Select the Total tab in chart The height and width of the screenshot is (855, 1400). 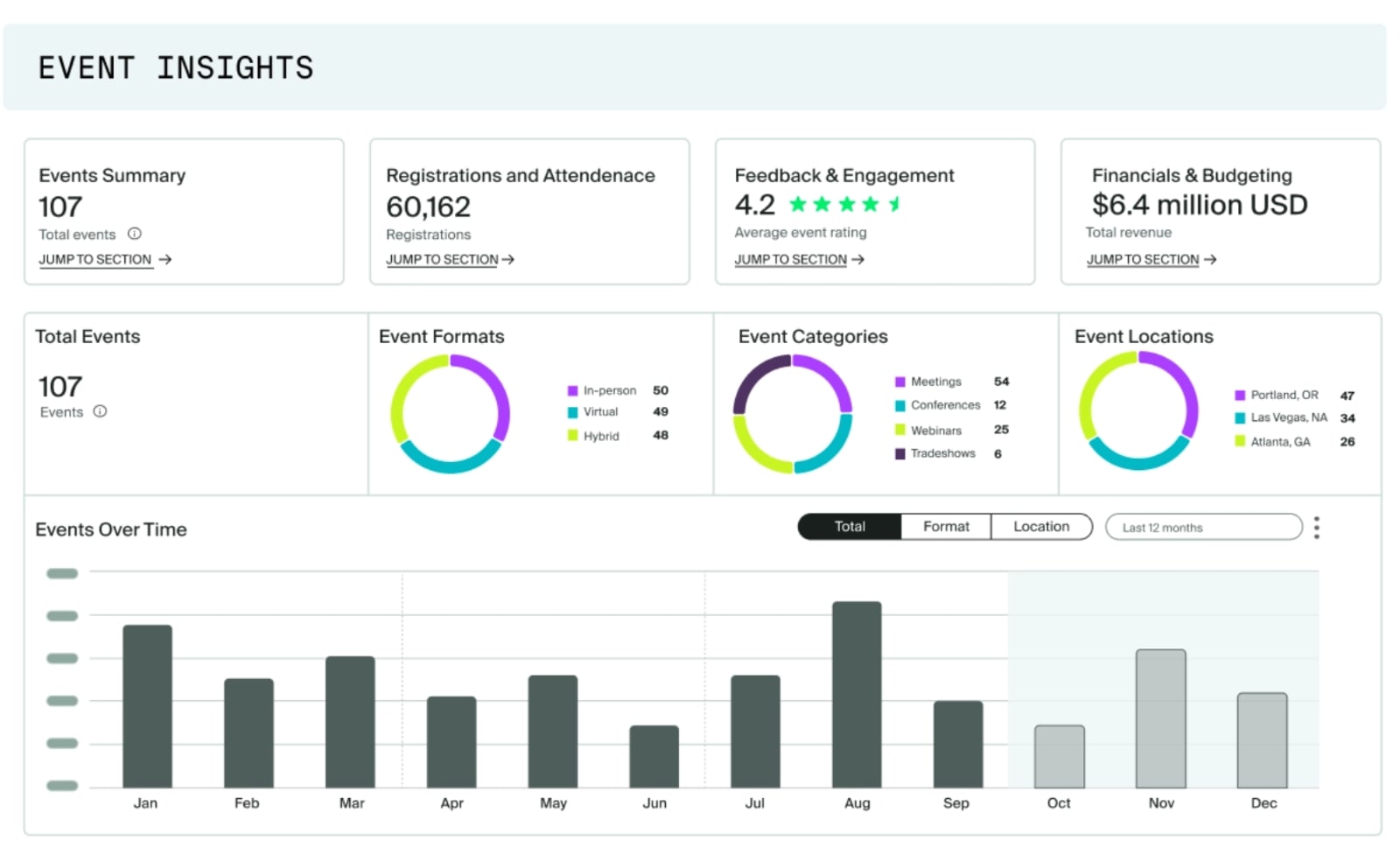(x=850, y=527)
